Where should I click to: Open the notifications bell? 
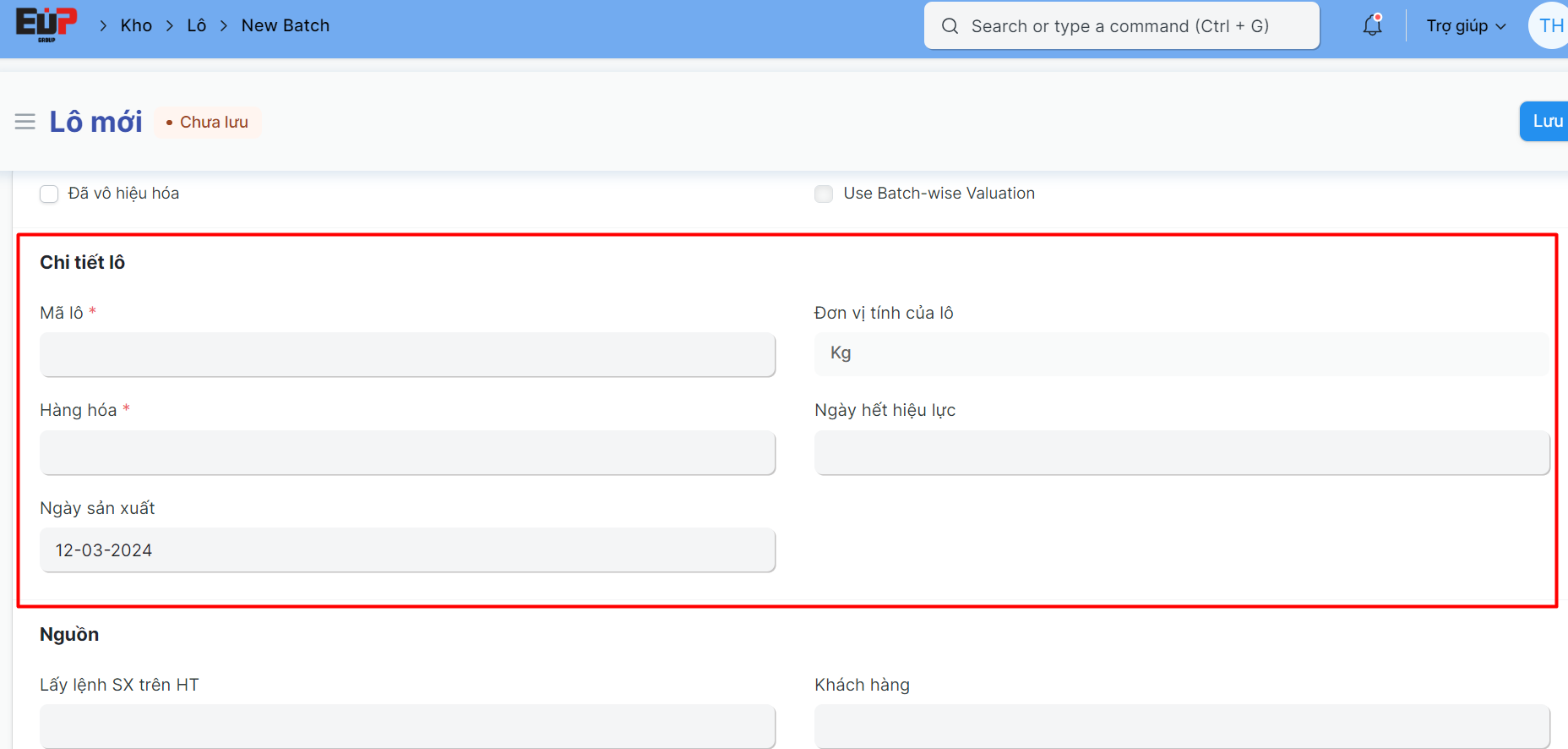[x=1372, y=25]
